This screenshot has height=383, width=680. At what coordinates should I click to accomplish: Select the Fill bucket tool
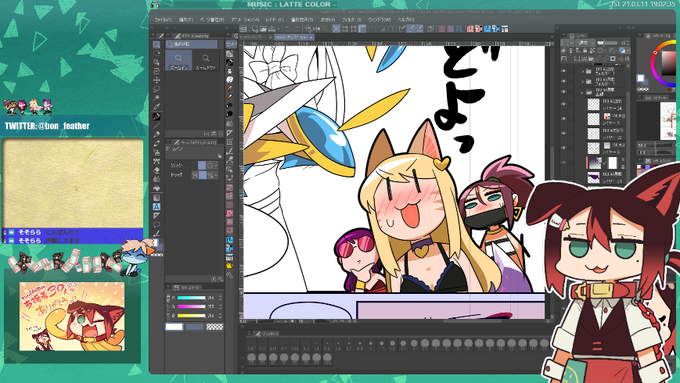pos(157,188)
